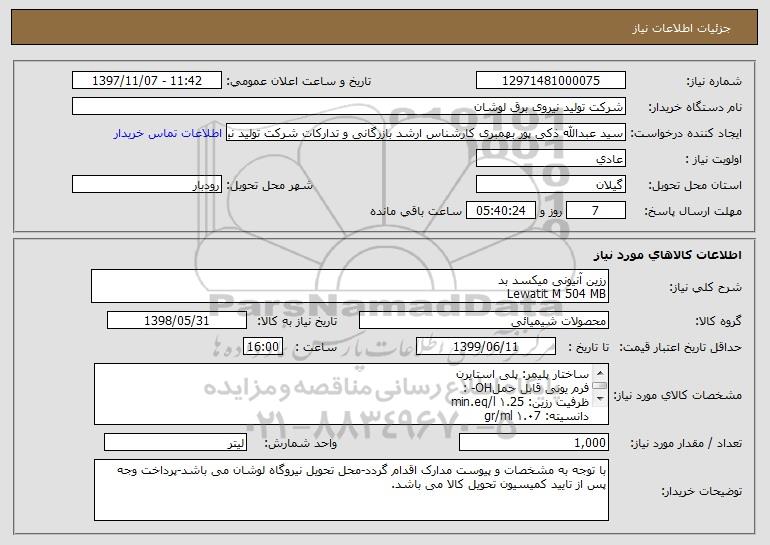This screenshot has width=770, height=545.
Task: Open the buyer contact information link
Action: coord(168,134)
